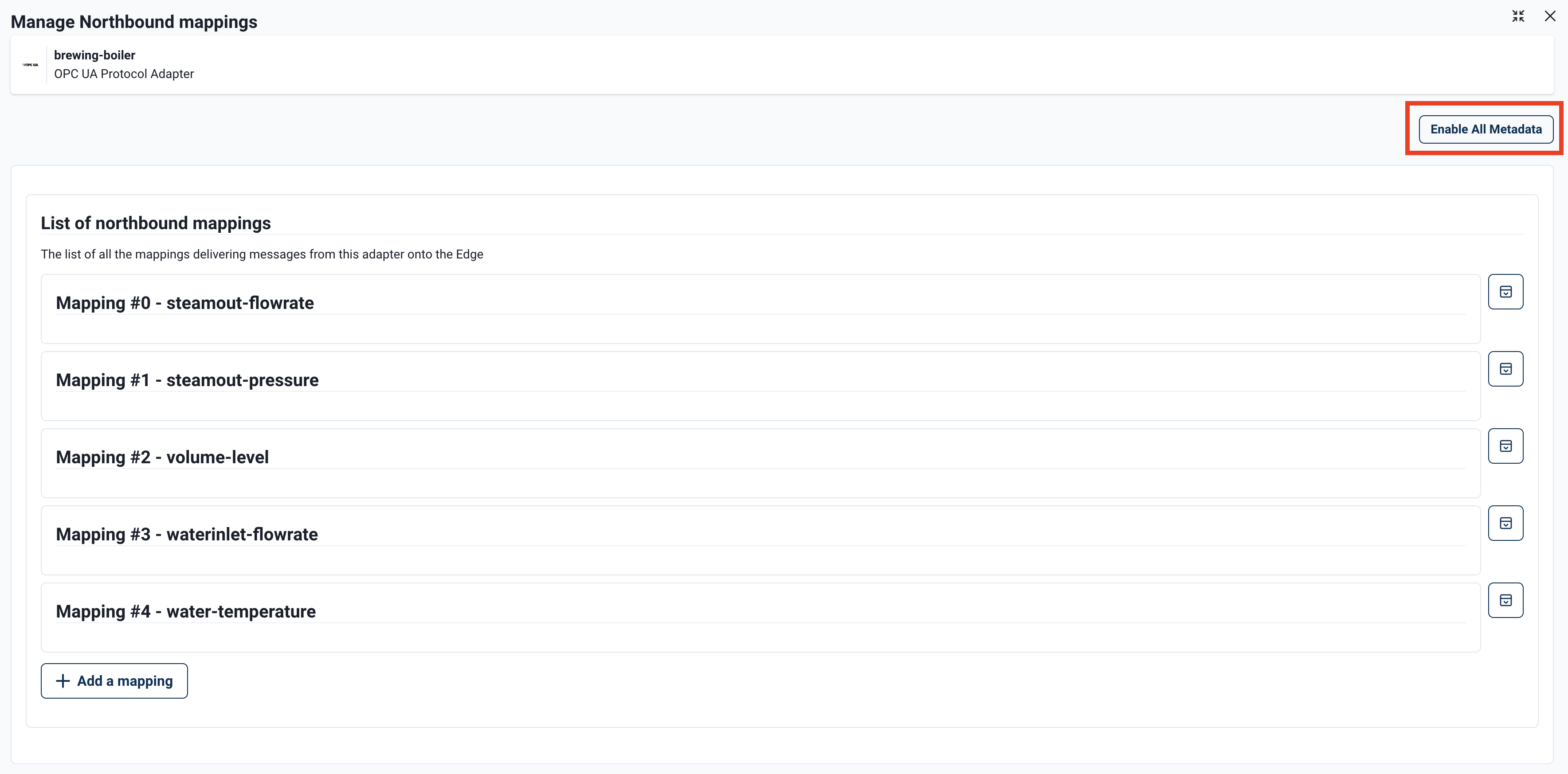Select the brewing-boiler adapter name

point(94,55)
